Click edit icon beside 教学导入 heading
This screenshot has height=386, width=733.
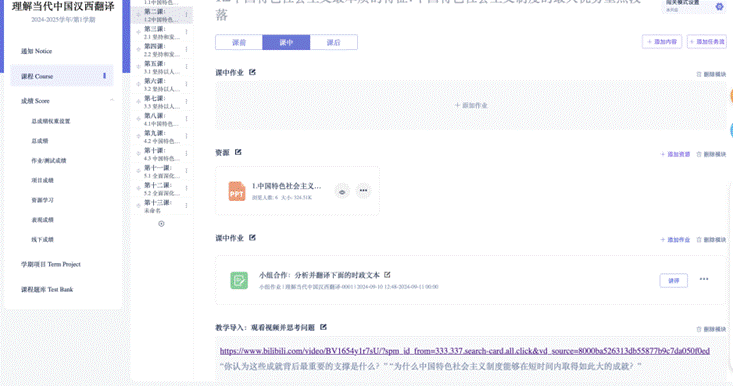pos(323,327)
